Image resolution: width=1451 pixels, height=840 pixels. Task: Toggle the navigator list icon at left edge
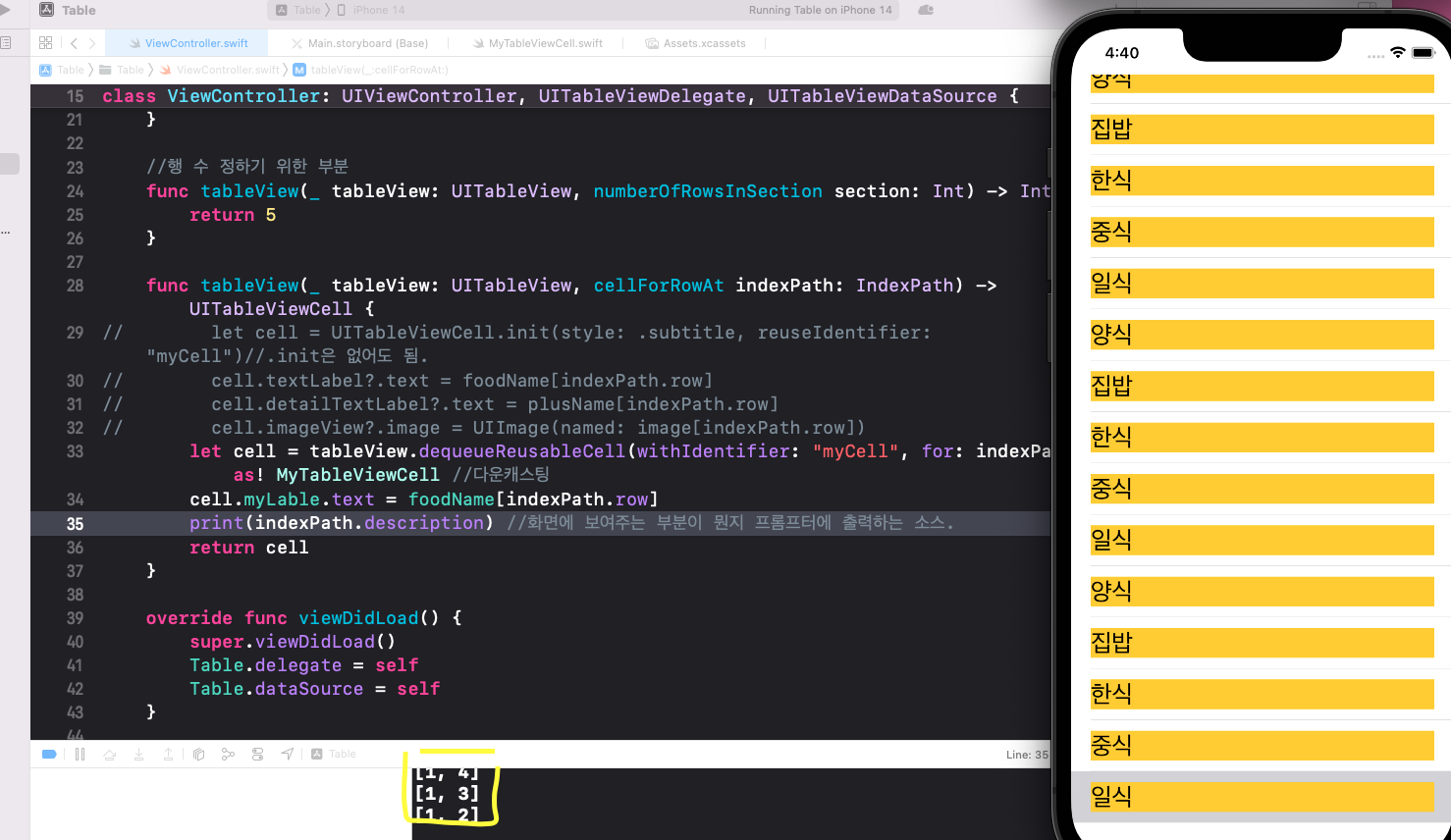[x=6, y=43]
